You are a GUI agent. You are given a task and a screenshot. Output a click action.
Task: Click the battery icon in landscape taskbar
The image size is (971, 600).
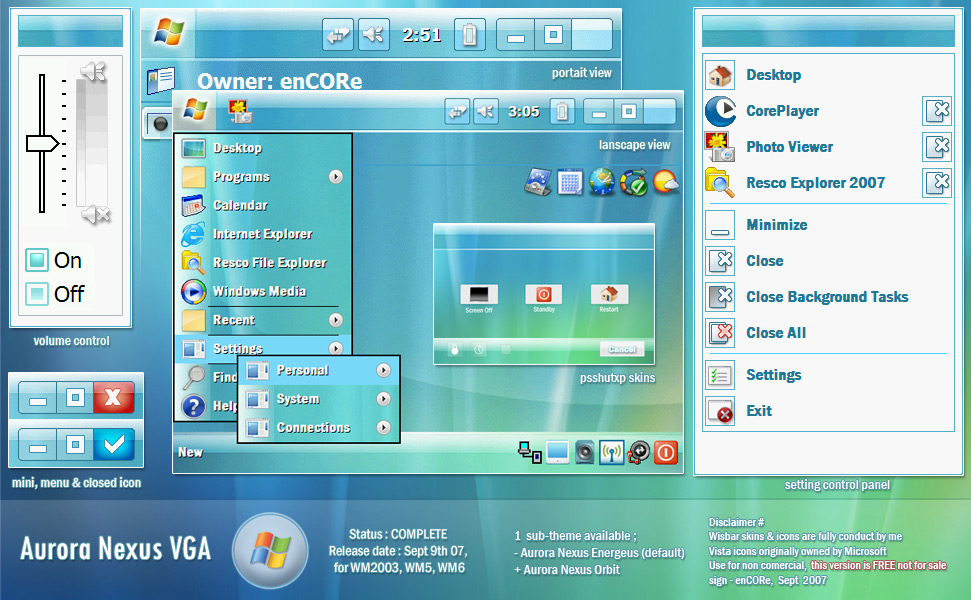point(562,112)
